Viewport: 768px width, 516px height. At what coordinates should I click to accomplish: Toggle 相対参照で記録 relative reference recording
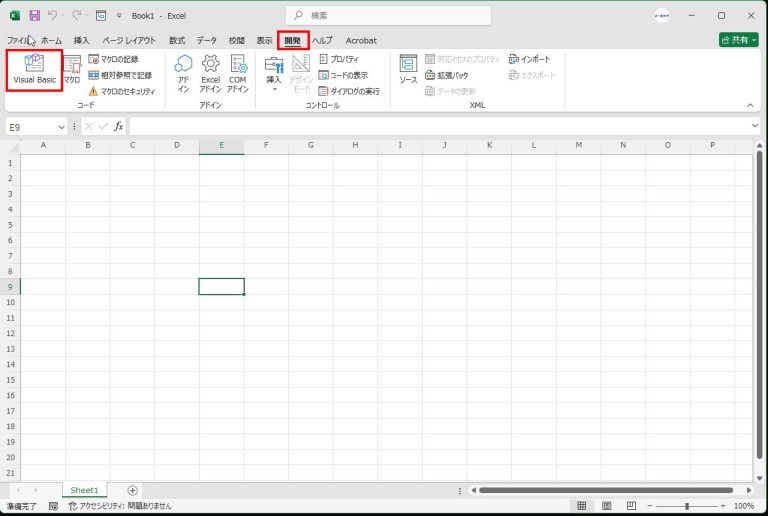click(x=119, y=75)
